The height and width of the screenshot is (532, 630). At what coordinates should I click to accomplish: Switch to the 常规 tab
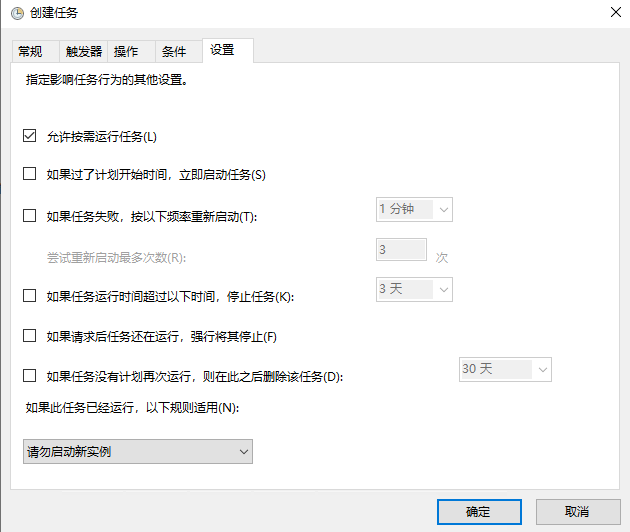click(36, 51)
